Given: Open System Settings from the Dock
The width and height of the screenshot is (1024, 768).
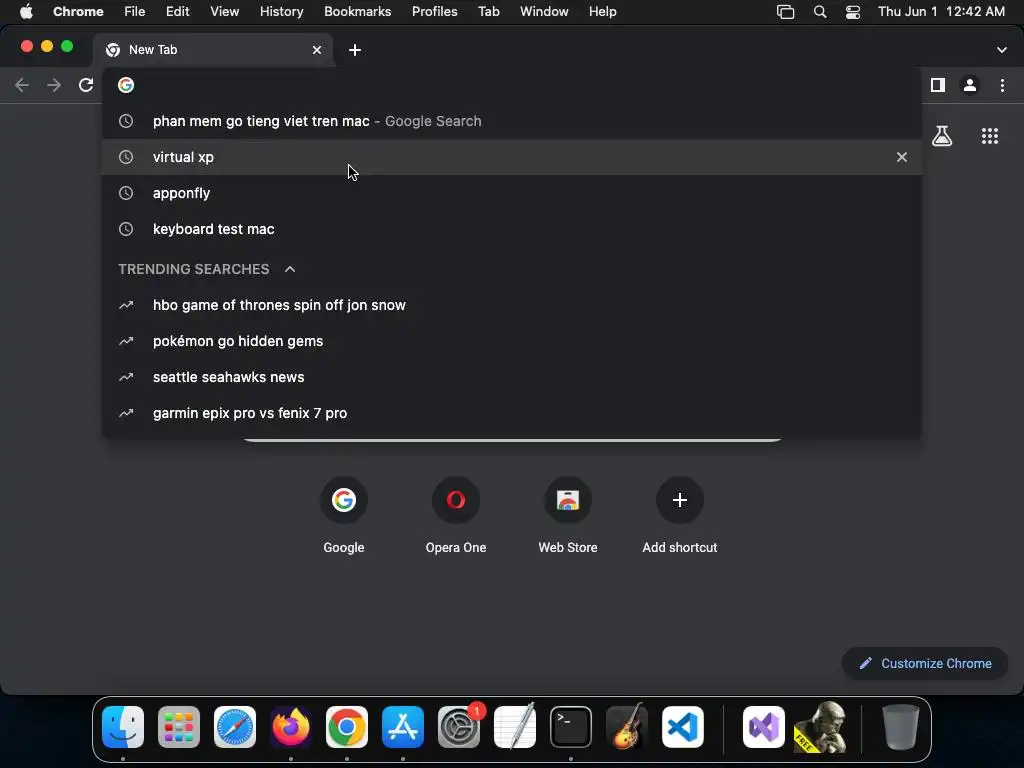Looking at the screenshot, I should [x=459, y=727].
